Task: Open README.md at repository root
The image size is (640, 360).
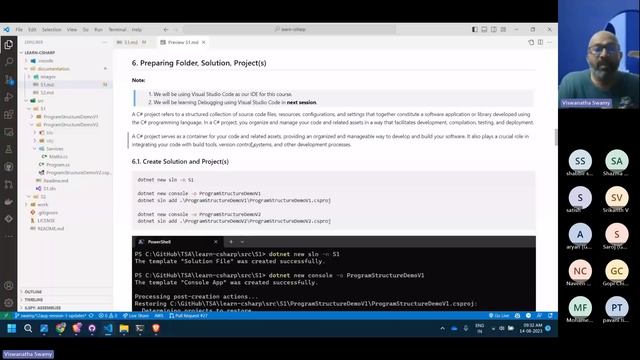Action: click(x=51, y=228)
